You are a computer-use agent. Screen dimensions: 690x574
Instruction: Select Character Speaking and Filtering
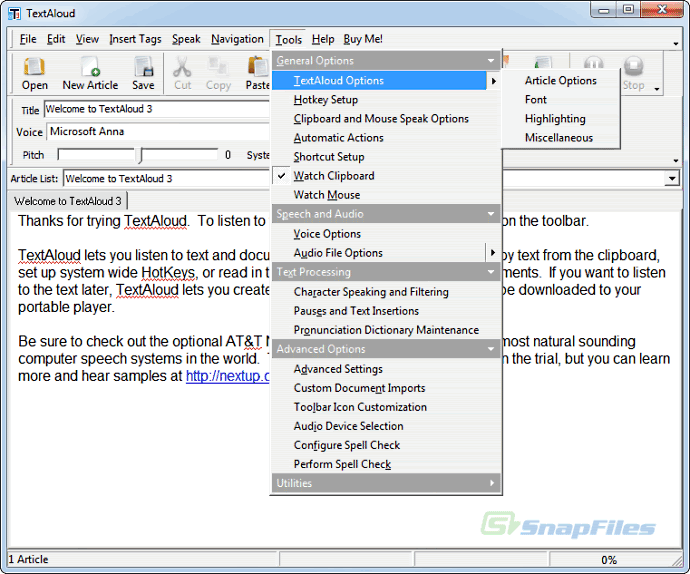pos(386,292)
